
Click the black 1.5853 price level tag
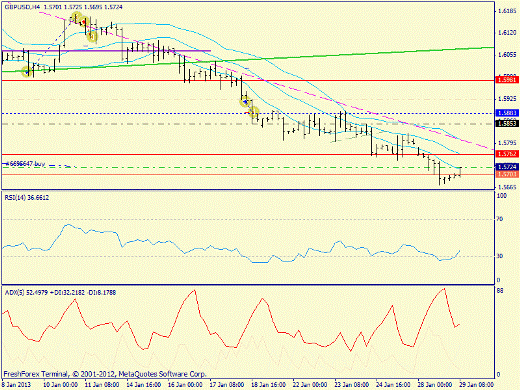[x=507, y=124]
